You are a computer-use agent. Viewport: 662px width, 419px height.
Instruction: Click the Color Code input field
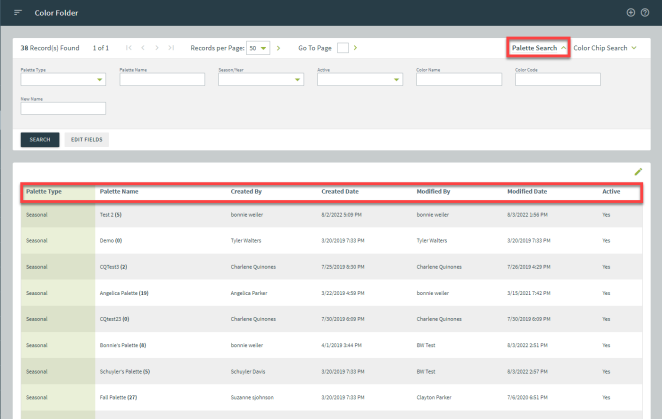[557, 80]
